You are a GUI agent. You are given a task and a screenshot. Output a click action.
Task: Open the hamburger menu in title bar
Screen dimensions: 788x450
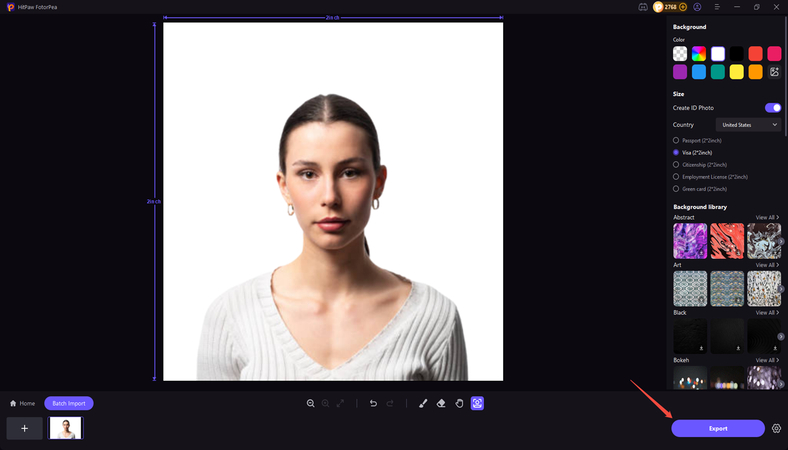click(717, 7)
